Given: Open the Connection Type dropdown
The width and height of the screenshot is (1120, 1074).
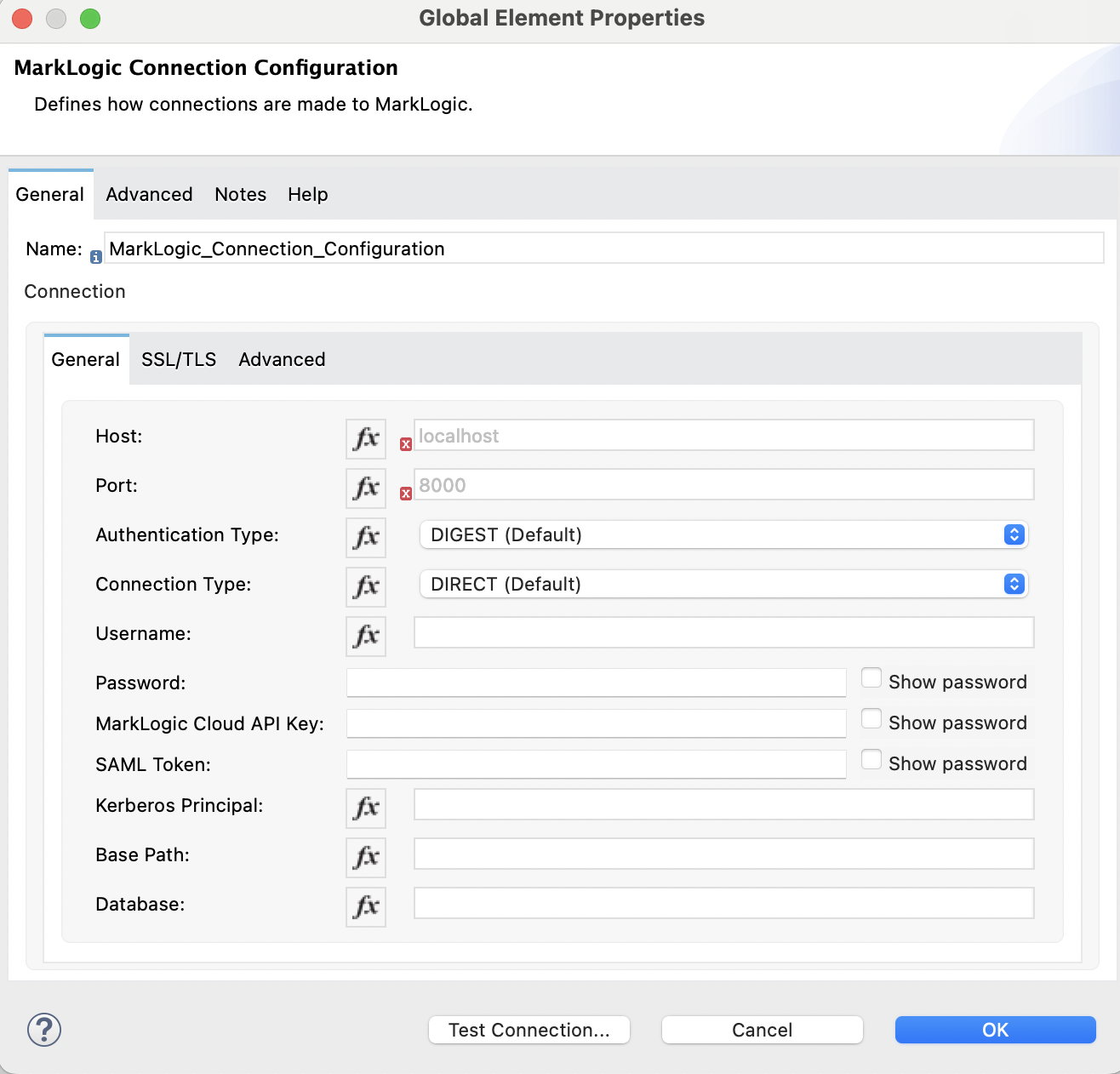Looking at the screenshot, I should pyautogui.click(x=723, y=584).
